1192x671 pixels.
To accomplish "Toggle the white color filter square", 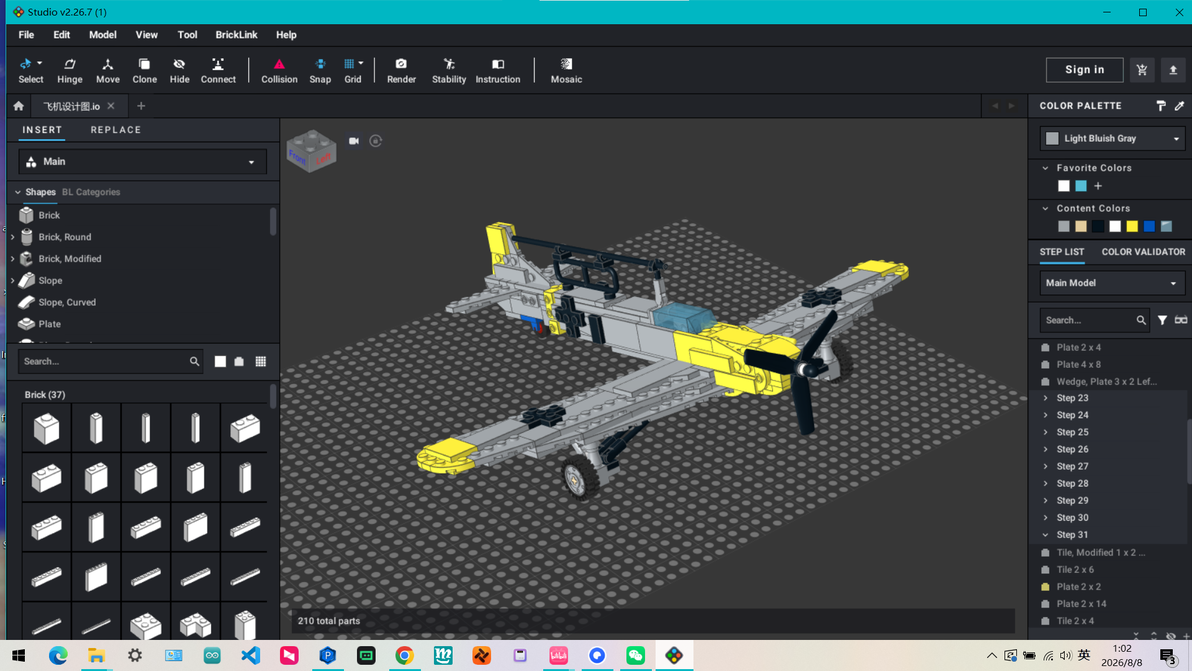I will [220, 362].
